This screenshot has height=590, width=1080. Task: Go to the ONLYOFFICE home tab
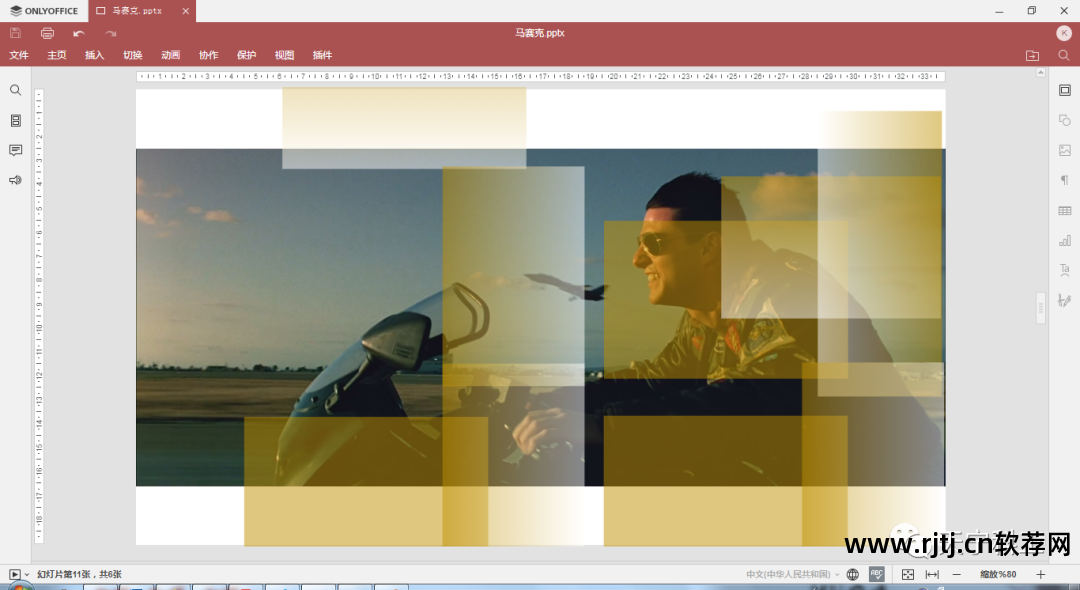coord(44,11)
